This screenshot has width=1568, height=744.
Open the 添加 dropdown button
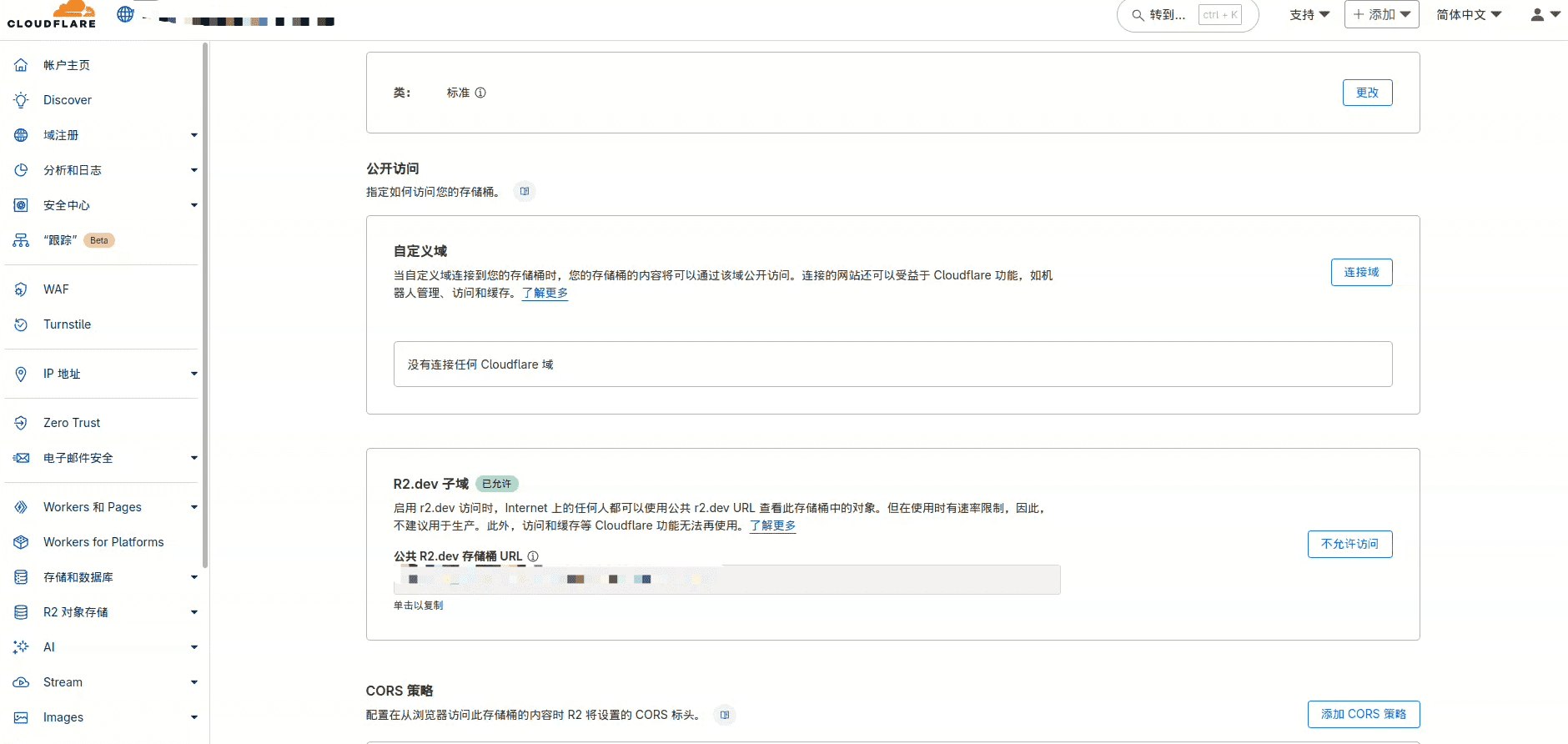click(1381, 14)
